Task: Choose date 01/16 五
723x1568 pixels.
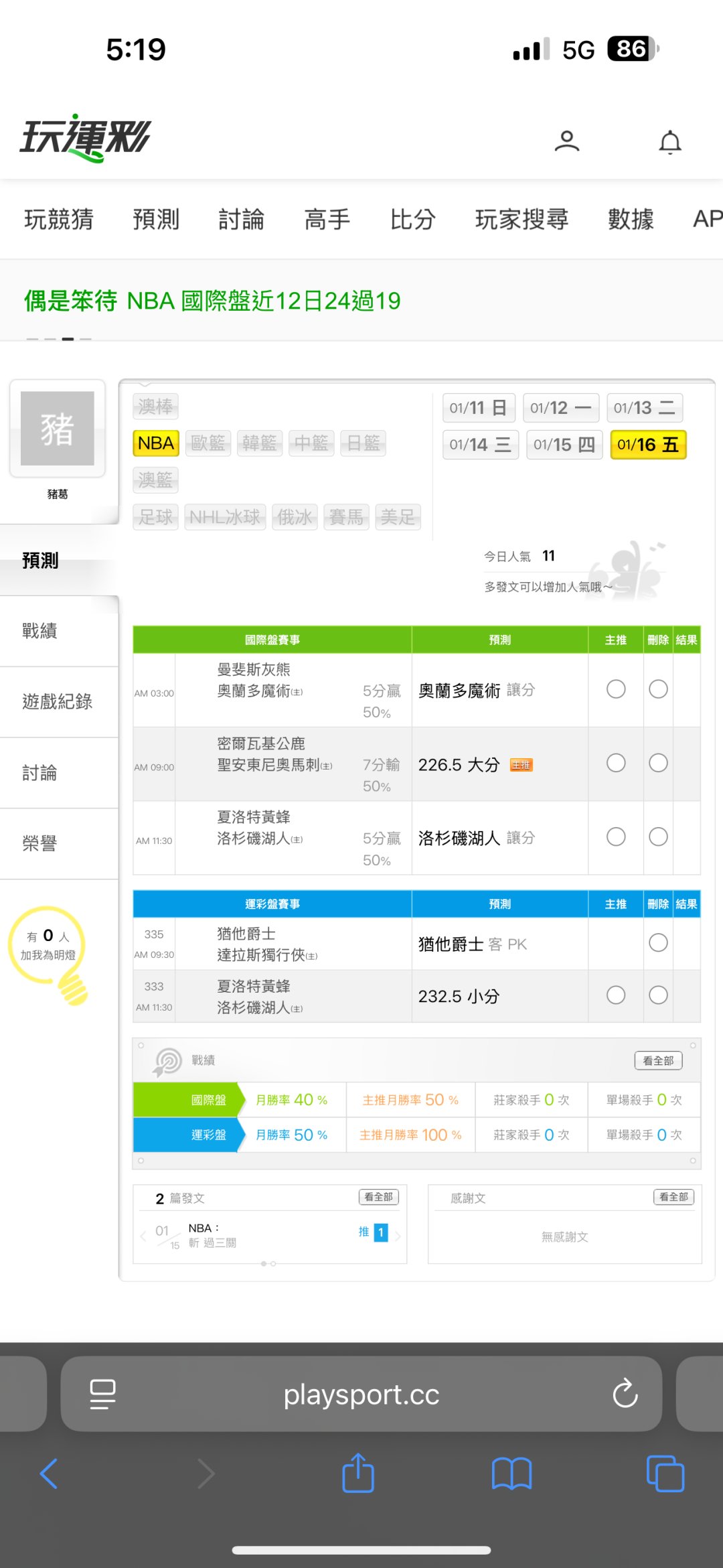Action: [x=649, y=445]
